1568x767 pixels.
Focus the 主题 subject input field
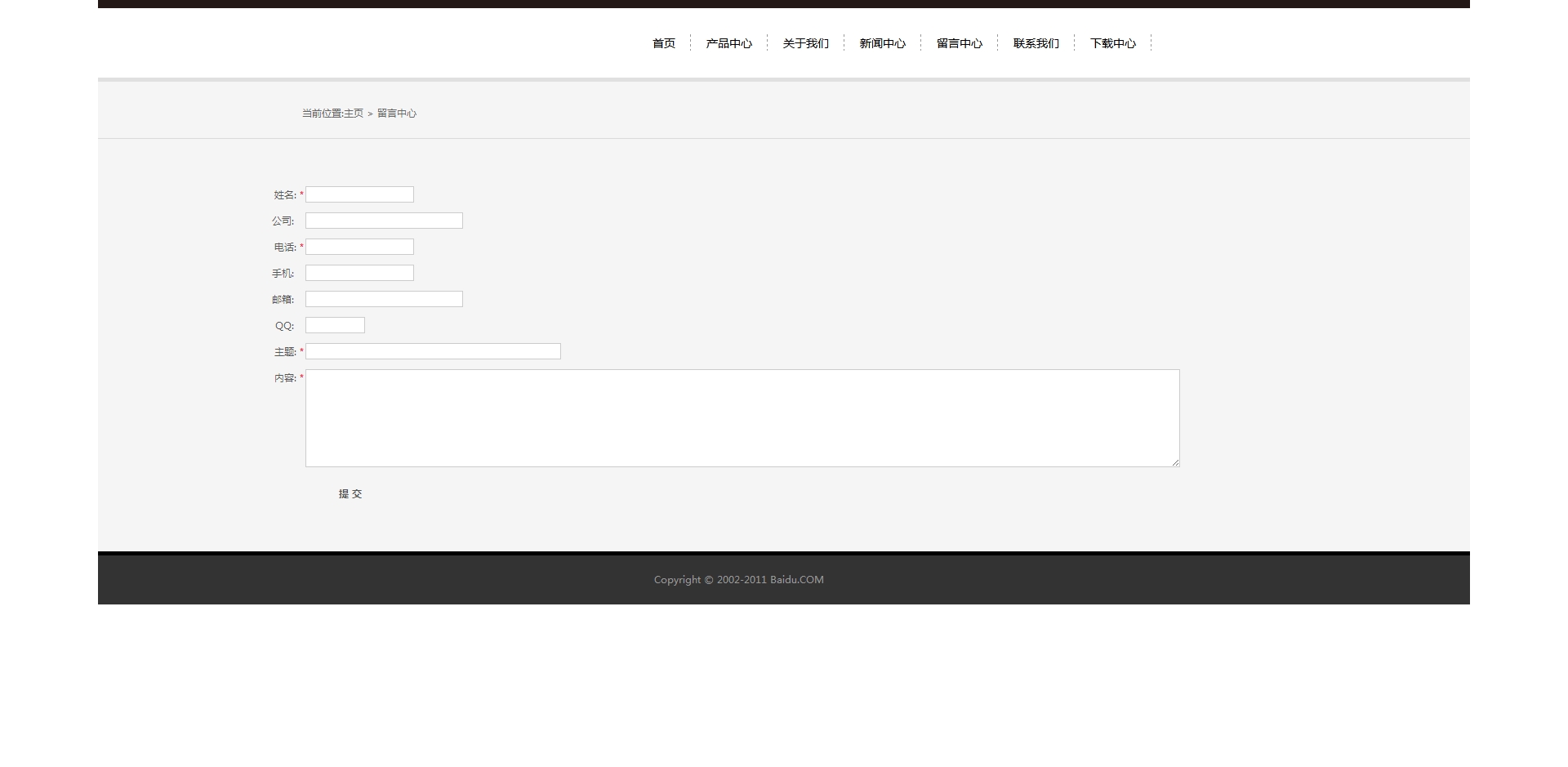[x=433, y=351]
